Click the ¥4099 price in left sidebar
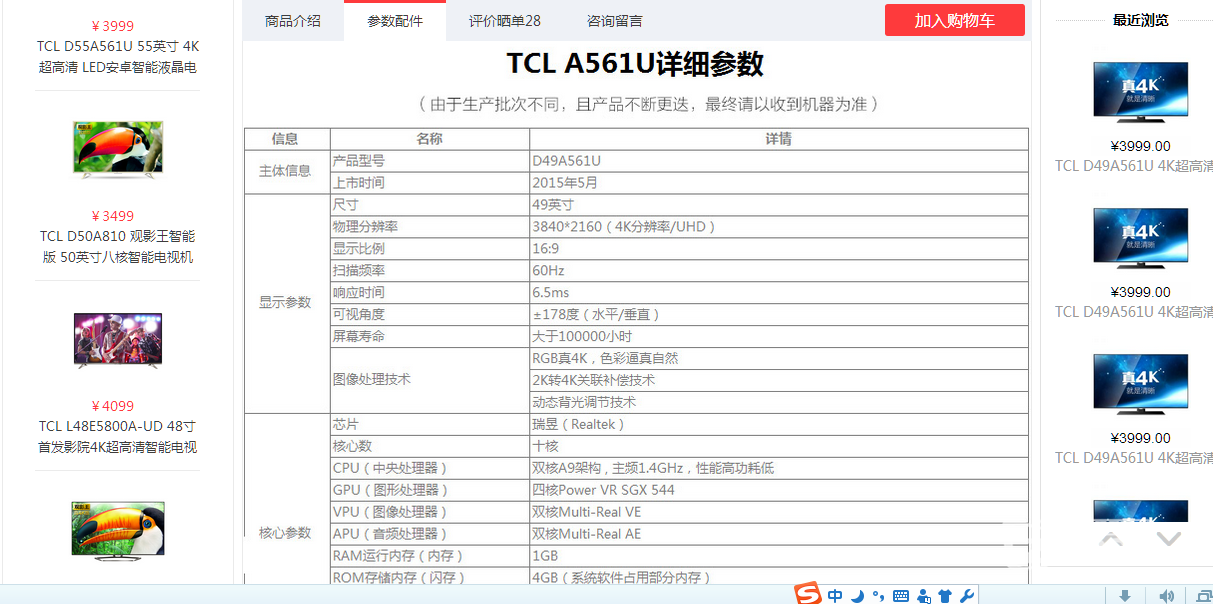The height and width of the screenshot is (604, 1213). [x=112, y=406]
